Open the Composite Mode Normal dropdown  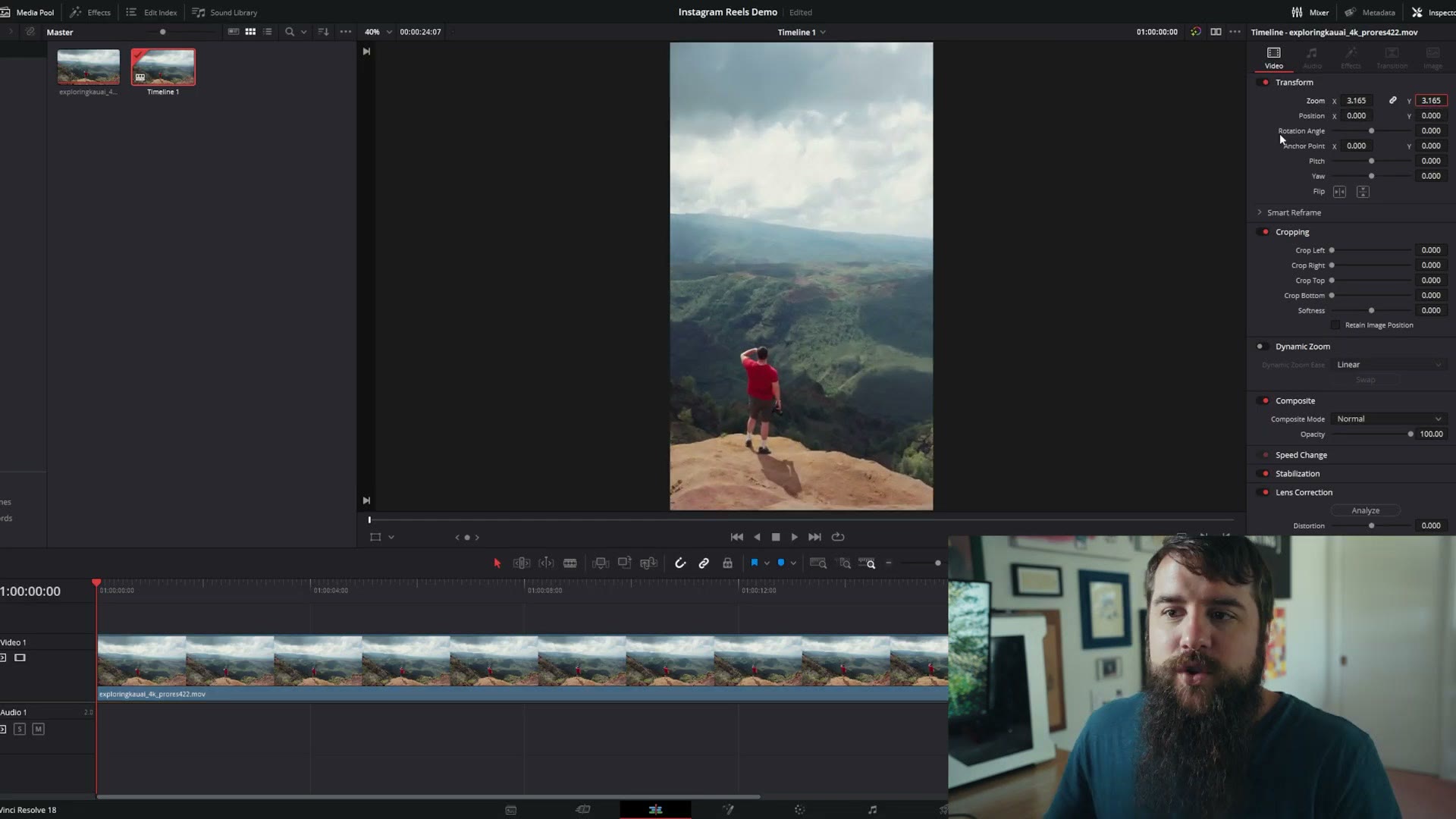tap(1389, 419)
